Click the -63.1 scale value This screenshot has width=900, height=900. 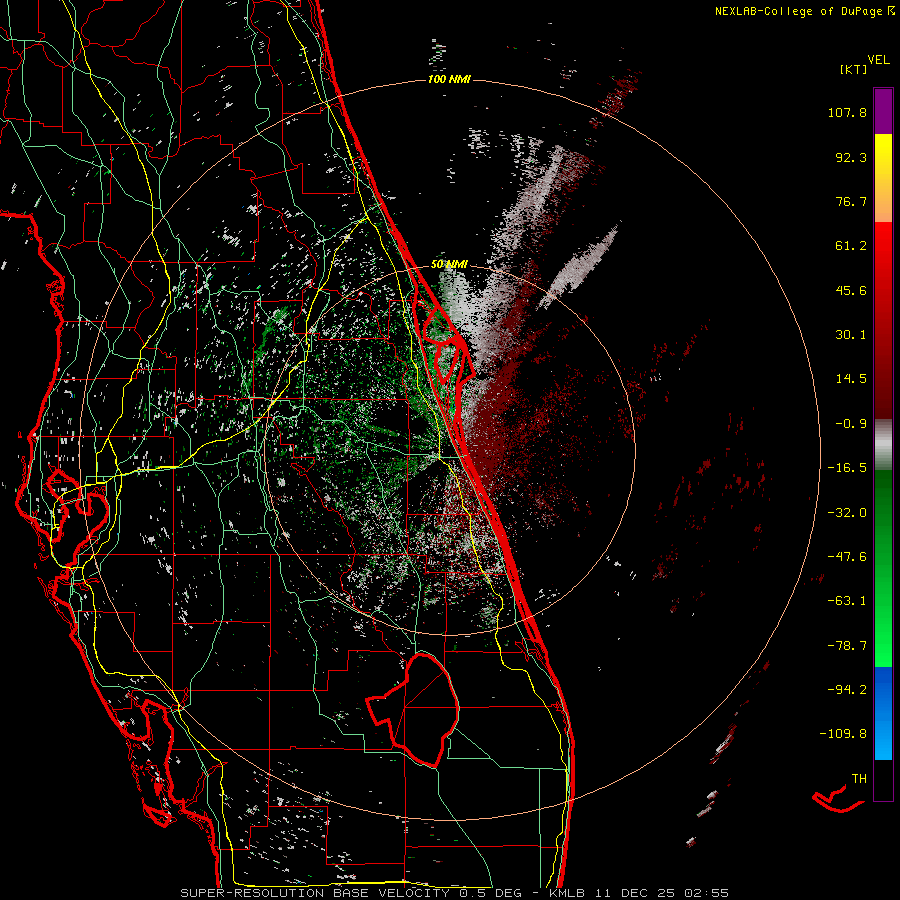(x=847, y=601)
